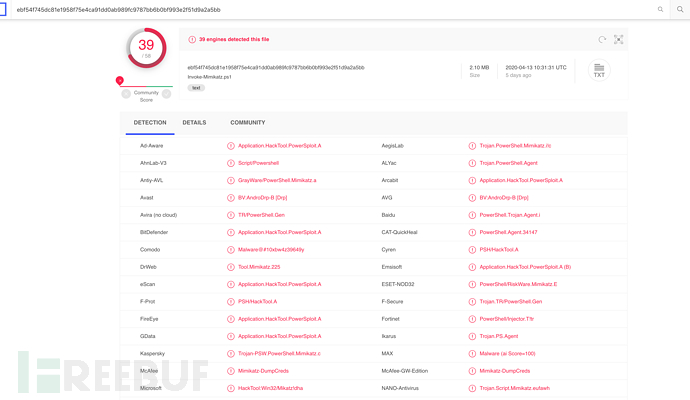This screenshot has width=690, height=400.
Task: Select the GrayWare/PowerShell.Mimikatz.a result
Action: click(277, 180)
